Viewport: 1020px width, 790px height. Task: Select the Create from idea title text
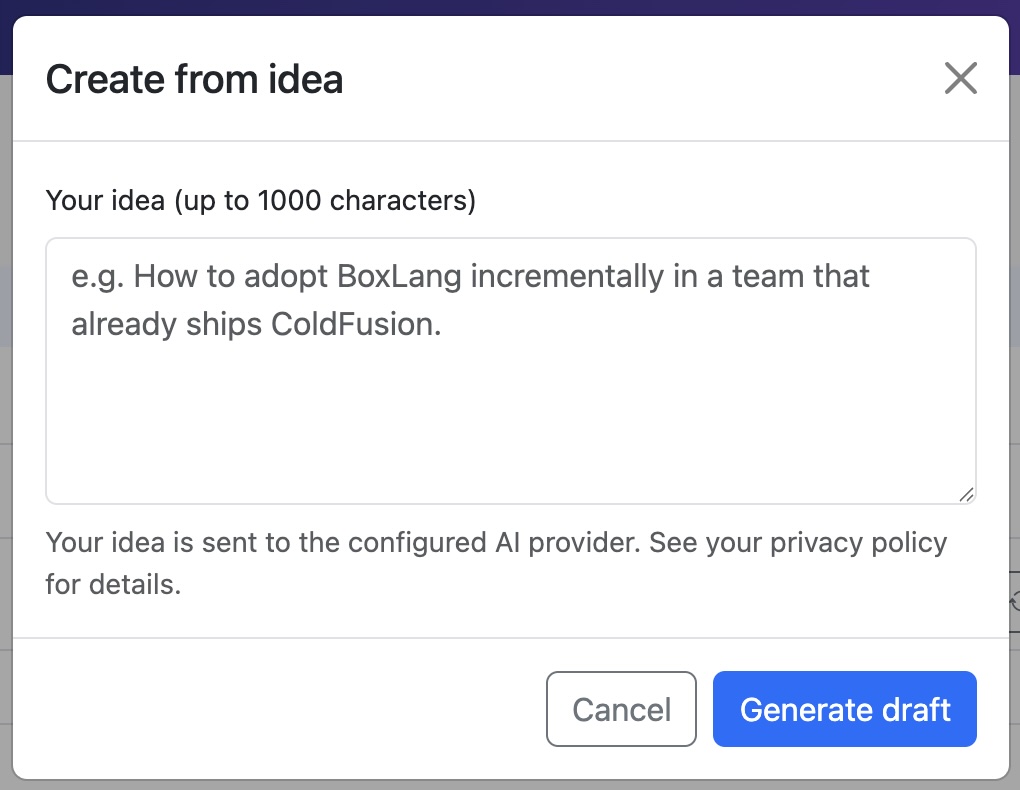point(194,78)
